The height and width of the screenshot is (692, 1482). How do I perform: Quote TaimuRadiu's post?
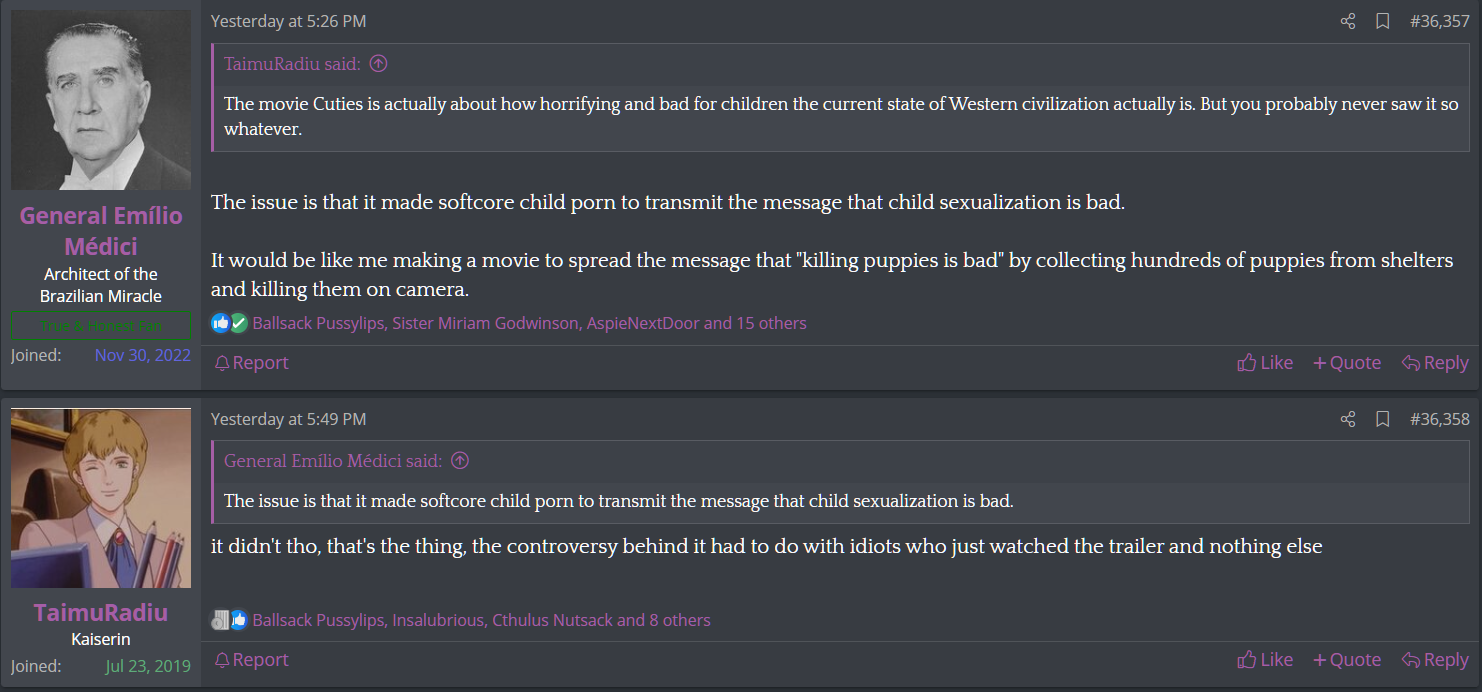1347,660
